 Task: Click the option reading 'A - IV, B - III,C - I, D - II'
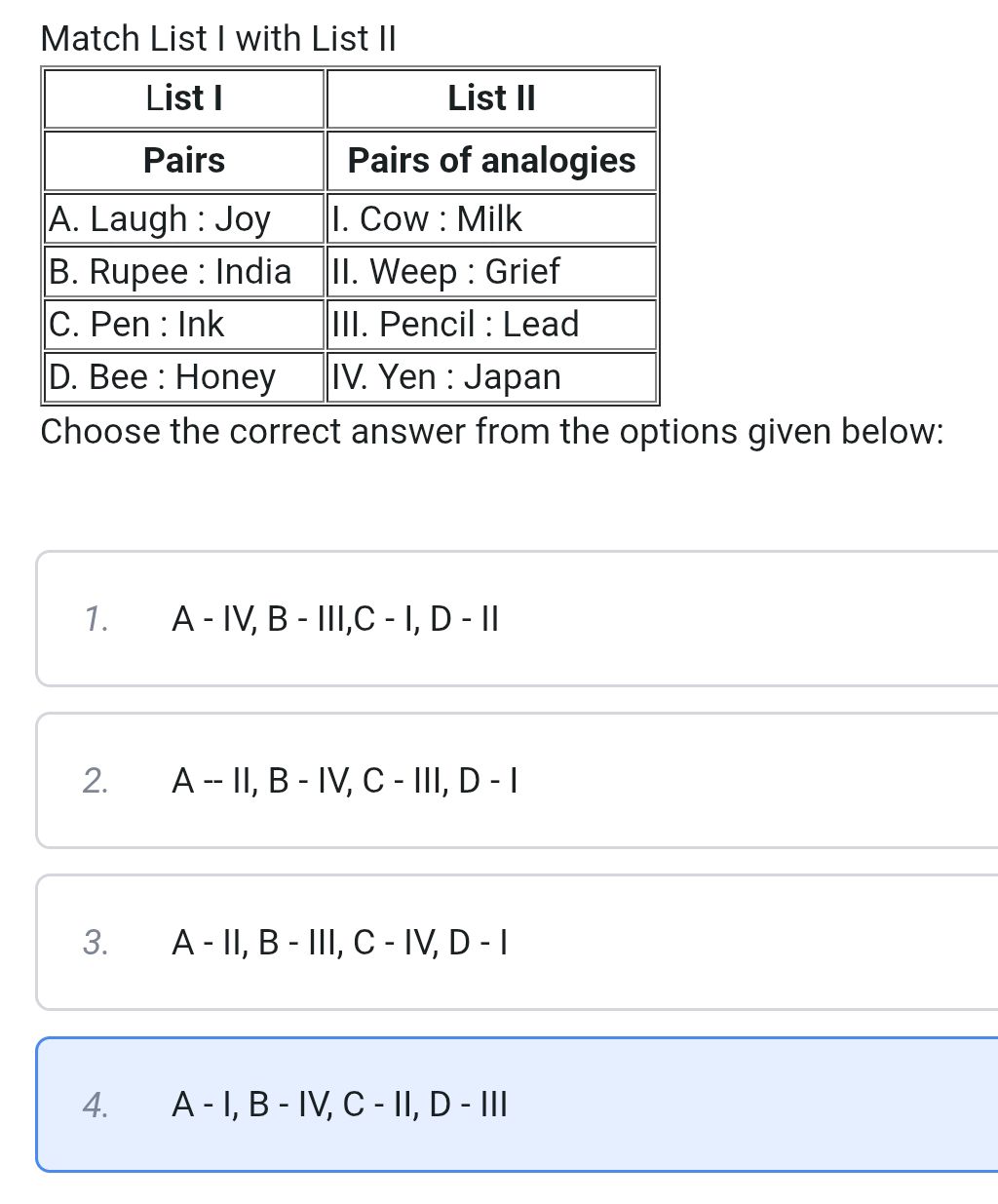coord(336,618)
